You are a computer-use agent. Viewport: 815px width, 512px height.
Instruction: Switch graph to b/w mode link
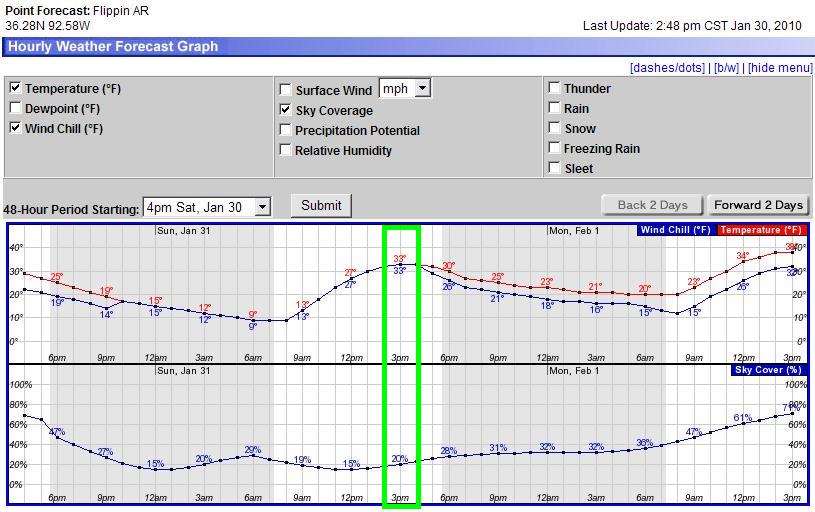coord(725,68)
